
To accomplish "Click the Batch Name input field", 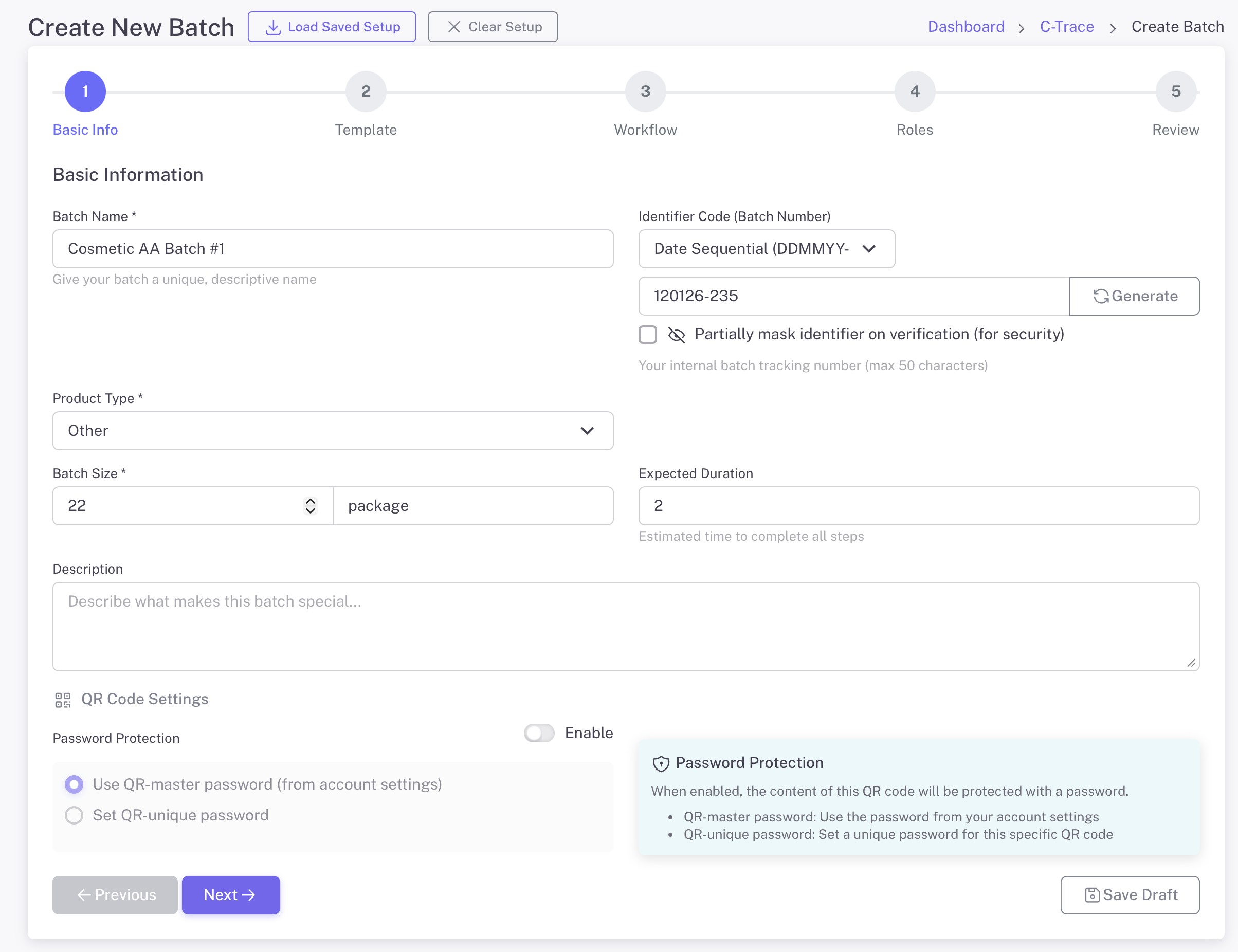I will coord(333,249).
